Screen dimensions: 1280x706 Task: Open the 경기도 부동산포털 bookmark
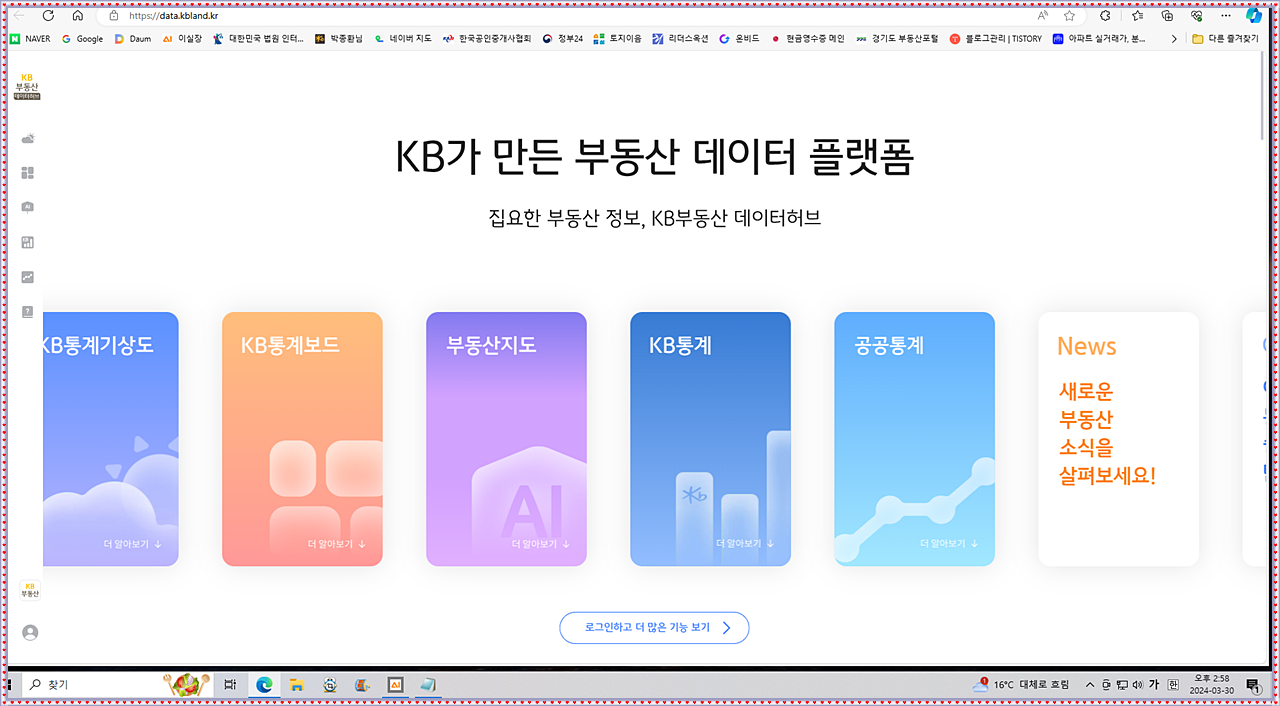[897, 39]
